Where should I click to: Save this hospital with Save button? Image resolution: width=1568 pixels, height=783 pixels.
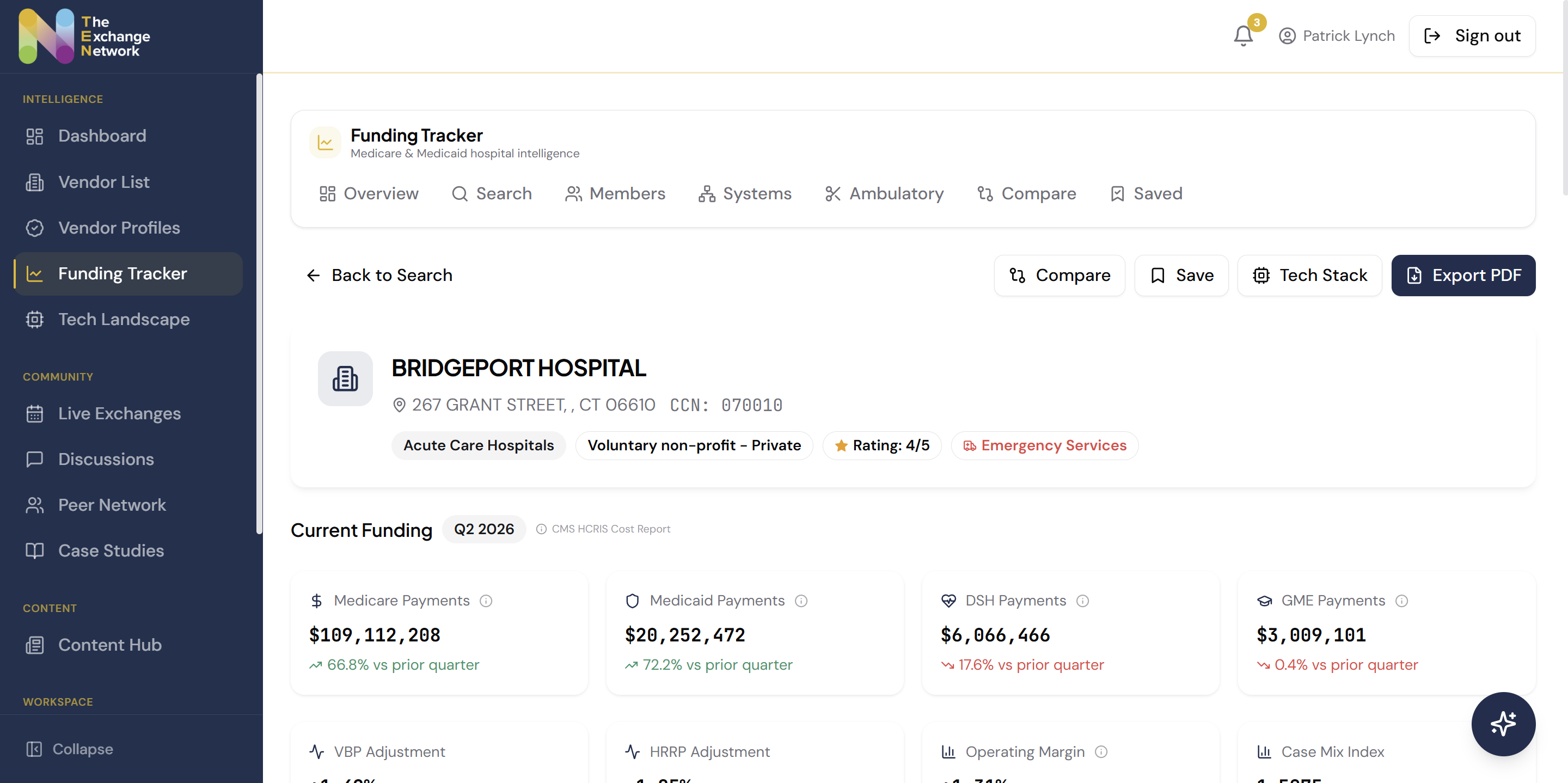tap(1181, 275)
